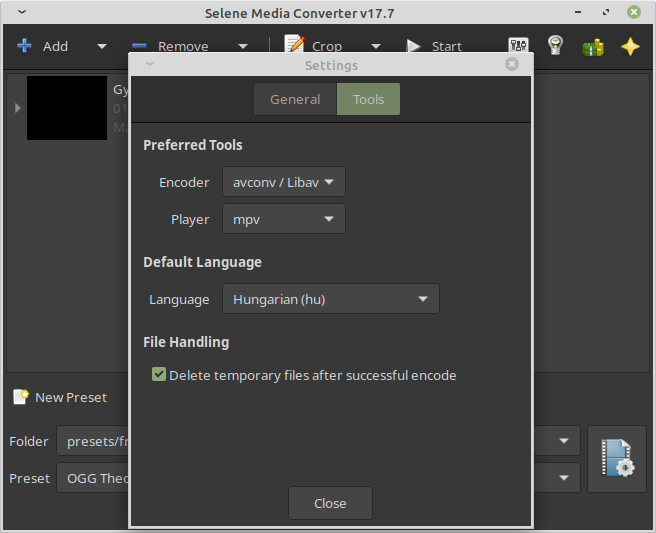
Task: Close the Settings dialog with the X
Action: coord(512,64)
